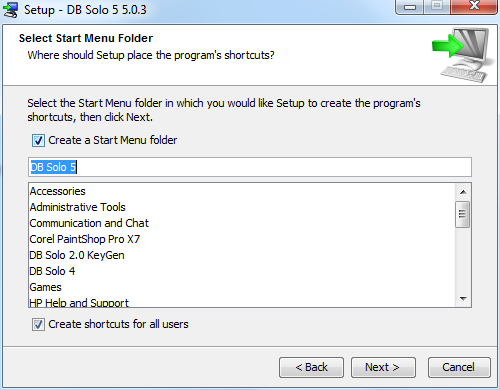Cancel the DB Solo installation
The image size is (500, 390).
pyautogui.click(x=459, y=367)
